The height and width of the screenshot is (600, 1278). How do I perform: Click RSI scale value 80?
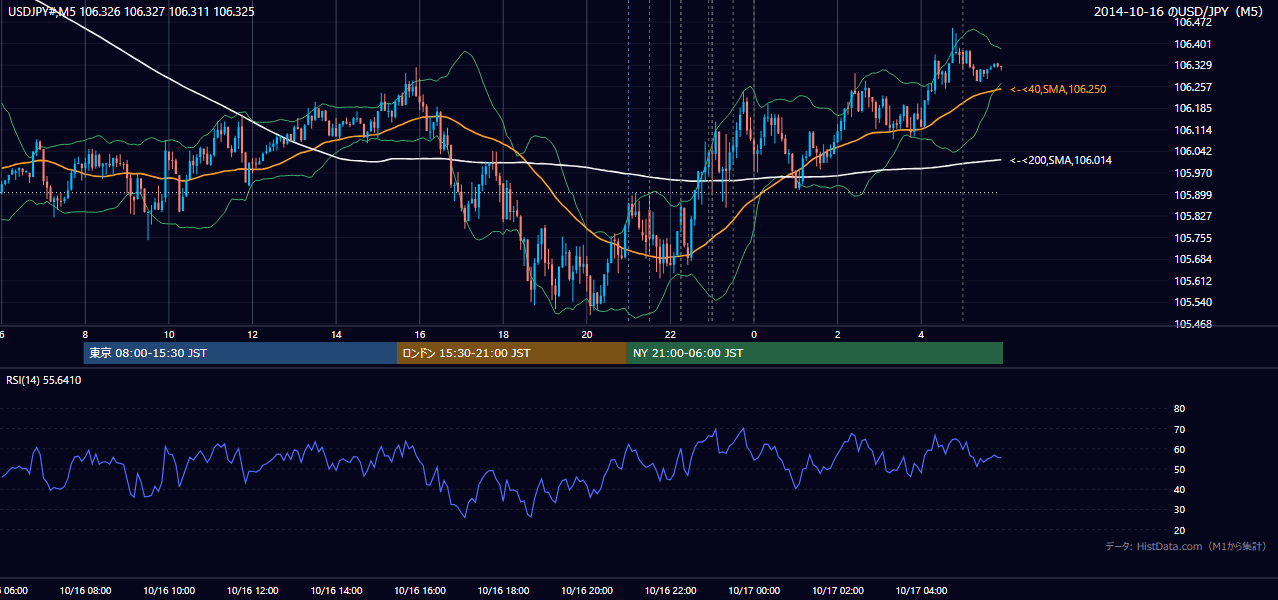pos(1179,409)
